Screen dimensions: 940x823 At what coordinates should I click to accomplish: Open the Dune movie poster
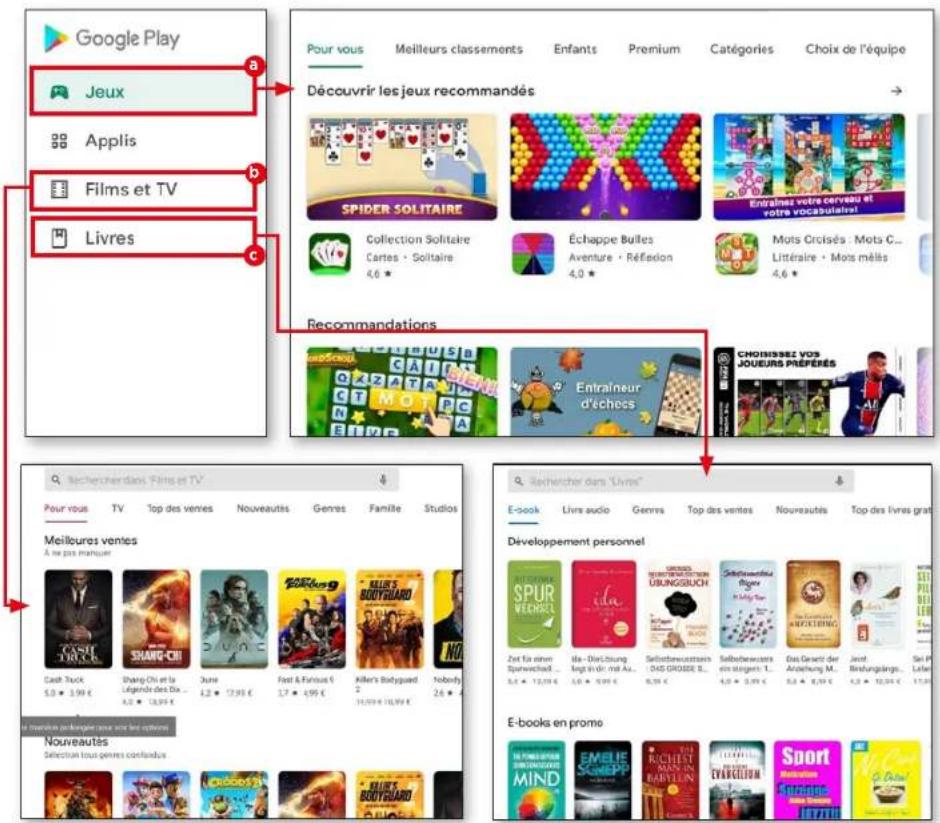[234, 619]
